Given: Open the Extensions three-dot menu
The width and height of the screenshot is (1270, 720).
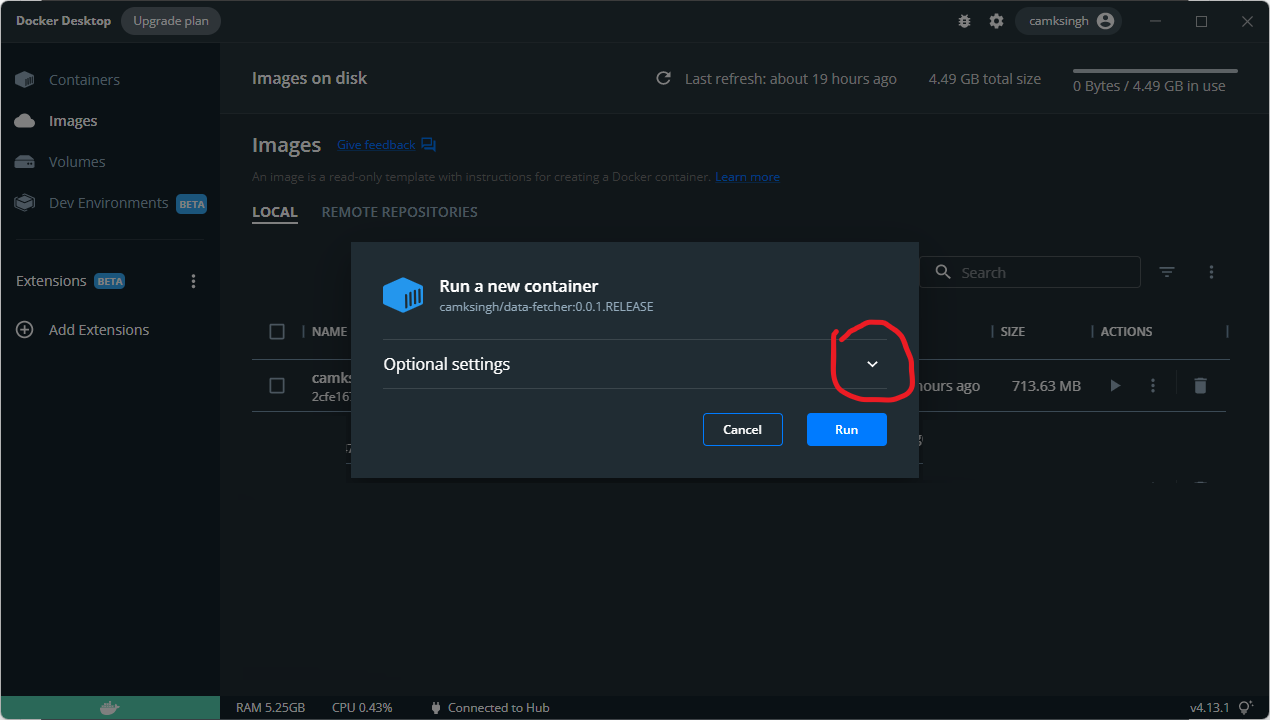Looking at the screenshot, I should pyautogui.click(x=194, y=281).
